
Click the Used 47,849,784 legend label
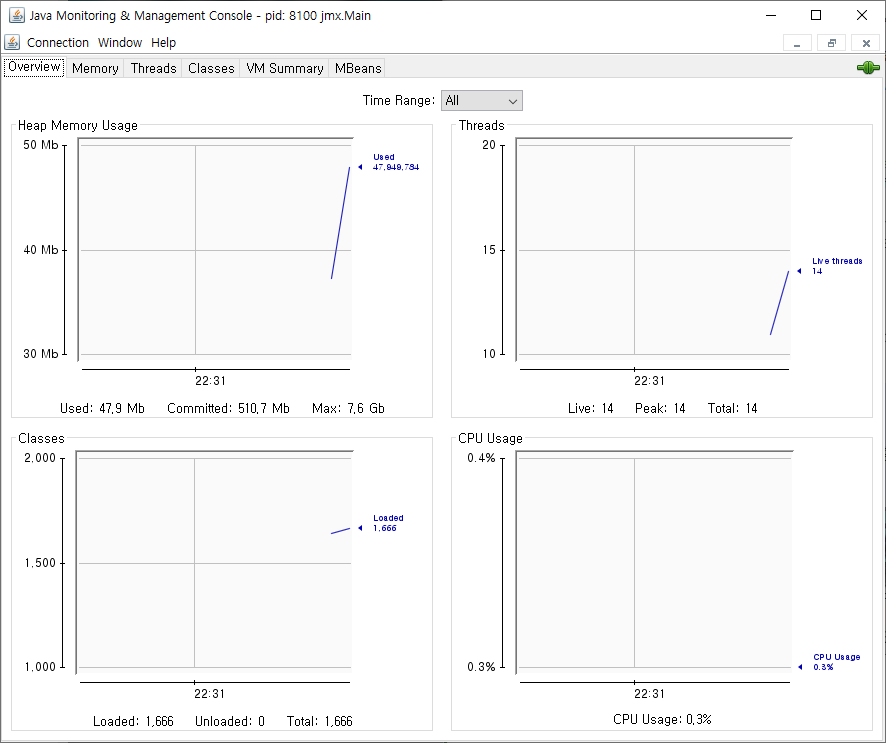pyautogui.click(x=396, y=162)
